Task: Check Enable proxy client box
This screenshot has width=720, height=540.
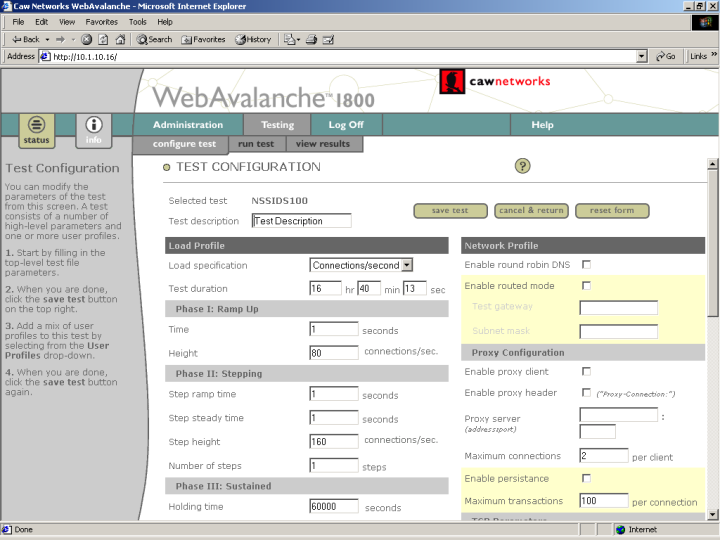Action: [586, 371]
